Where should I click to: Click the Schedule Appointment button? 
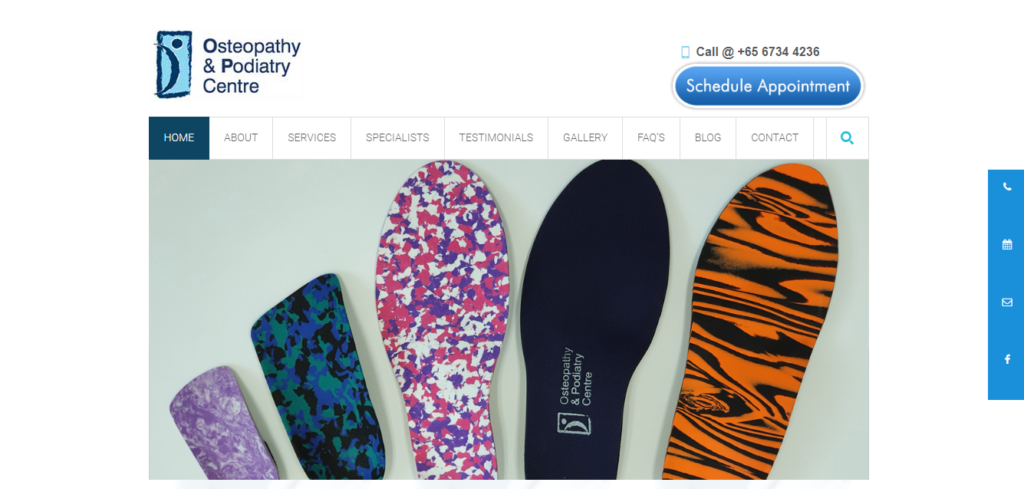(768, 86)
